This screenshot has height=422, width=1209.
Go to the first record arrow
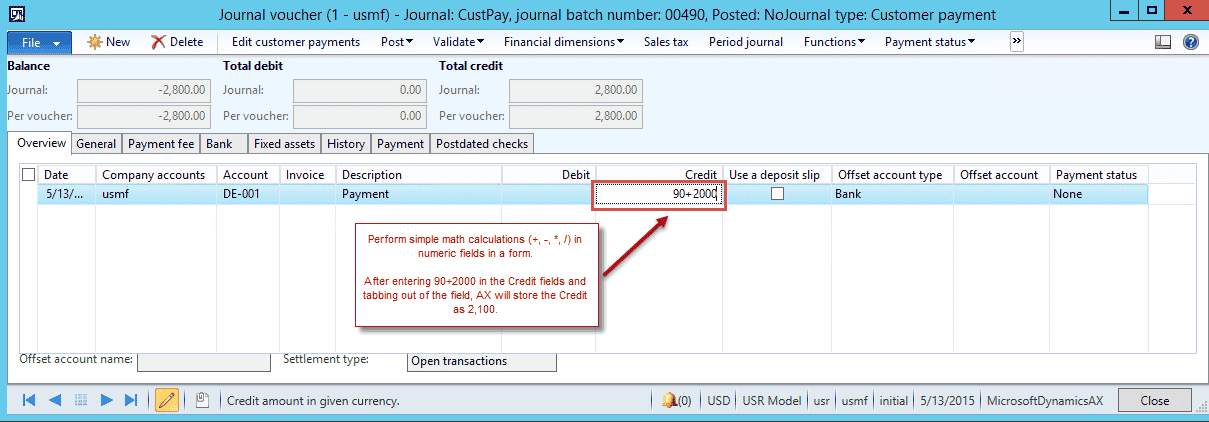(x=29, y=400)
